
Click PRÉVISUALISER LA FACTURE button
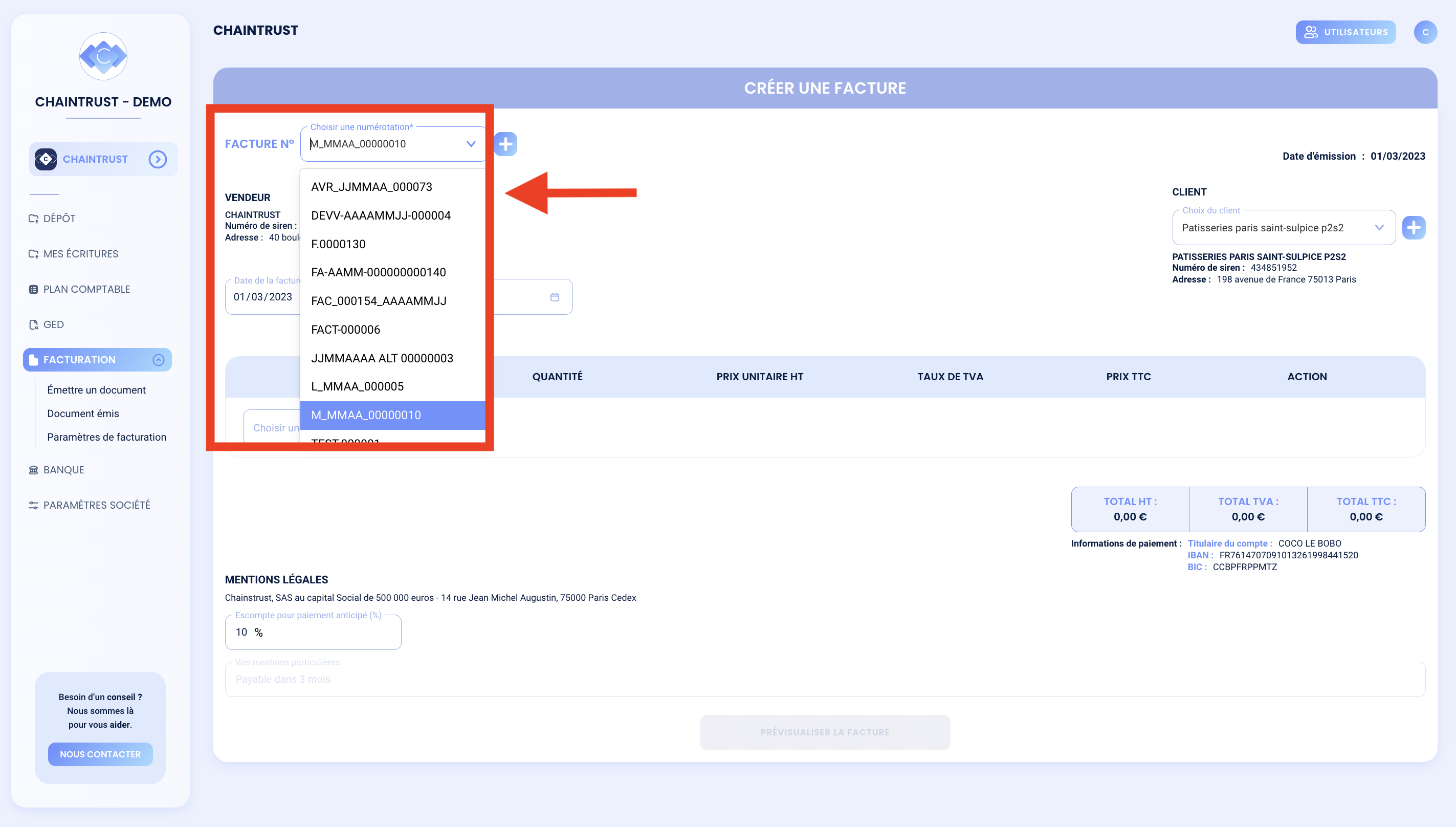coord(825,732)
